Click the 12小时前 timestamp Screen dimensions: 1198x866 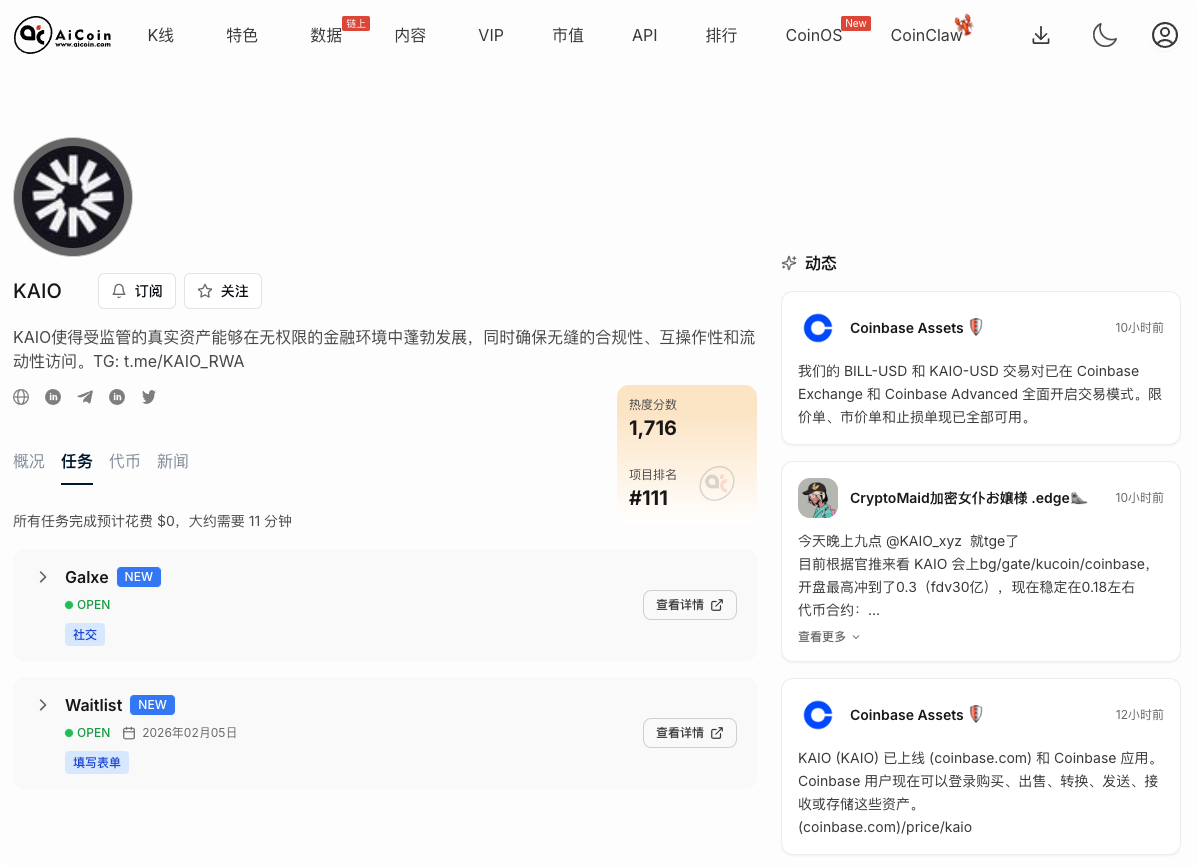click(x=1139, y=715)
